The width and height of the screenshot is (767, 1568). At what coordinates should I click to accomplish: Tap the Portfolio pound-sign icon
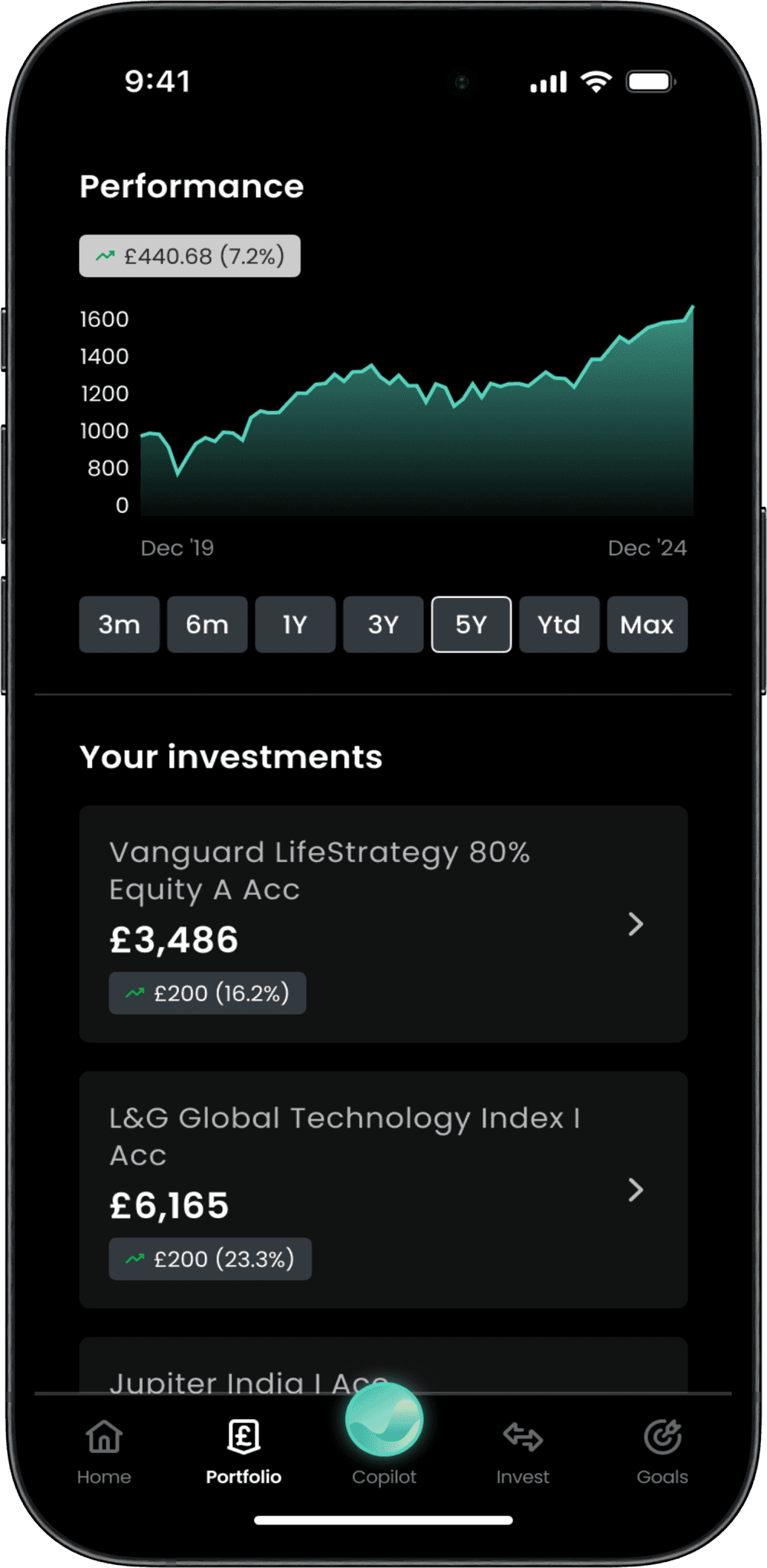tap(243, 1436)
